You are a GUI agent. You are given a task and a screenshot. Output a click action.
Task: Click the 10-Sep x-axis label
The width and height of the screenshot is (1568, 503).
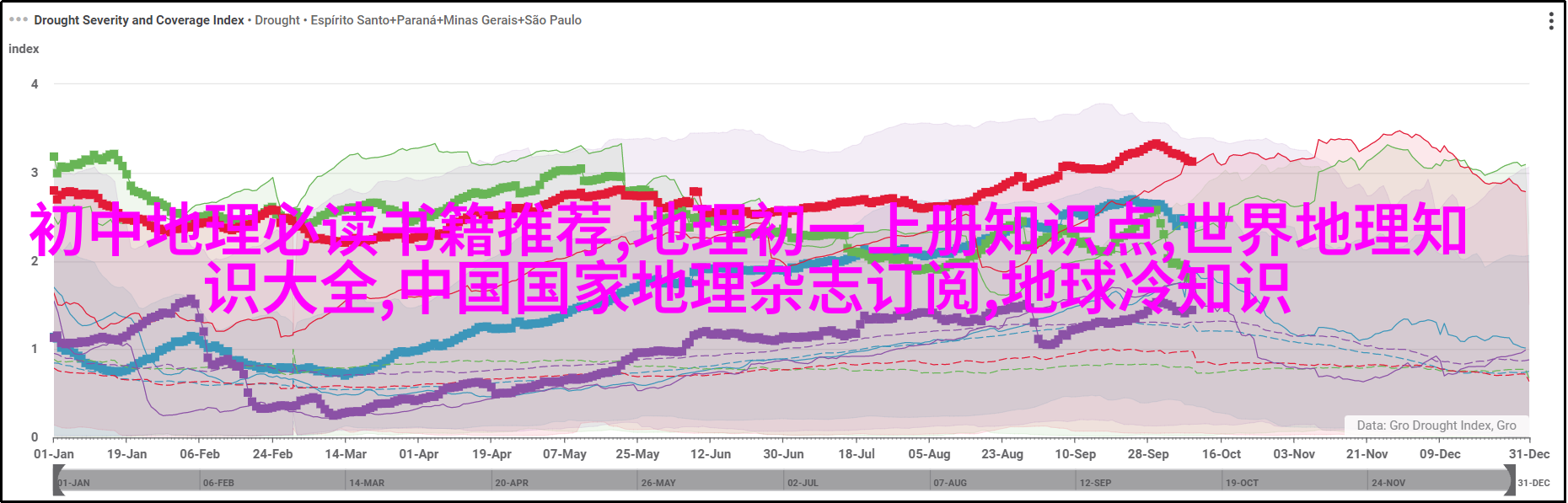click(1076, 454)
